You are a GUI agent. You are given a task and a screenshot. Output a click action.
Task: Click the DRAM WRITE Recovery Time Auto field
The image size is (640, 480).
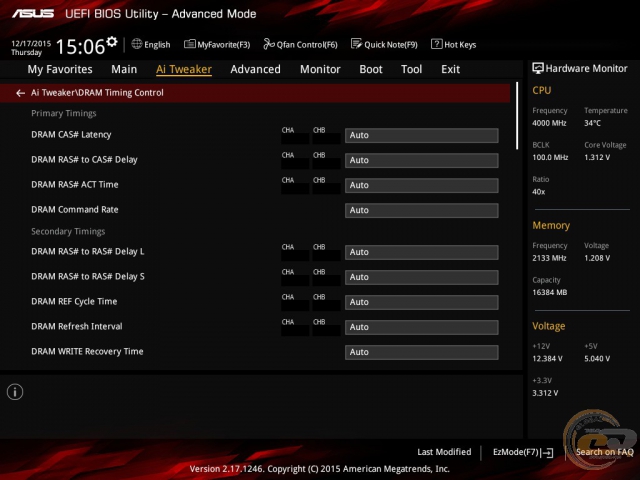422,352
